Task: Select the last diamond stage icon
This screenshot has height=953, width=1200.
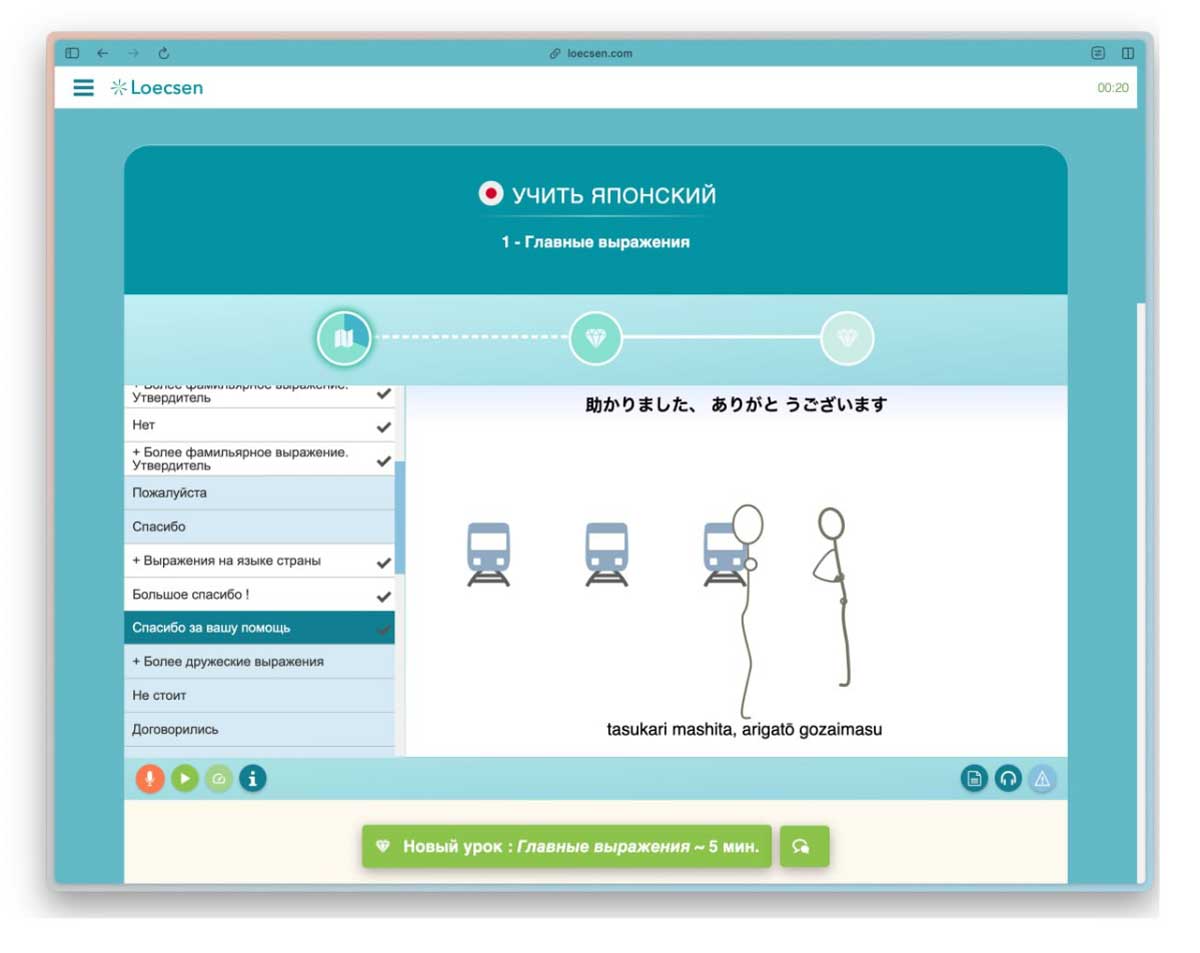Action: [x=847, y=338]
